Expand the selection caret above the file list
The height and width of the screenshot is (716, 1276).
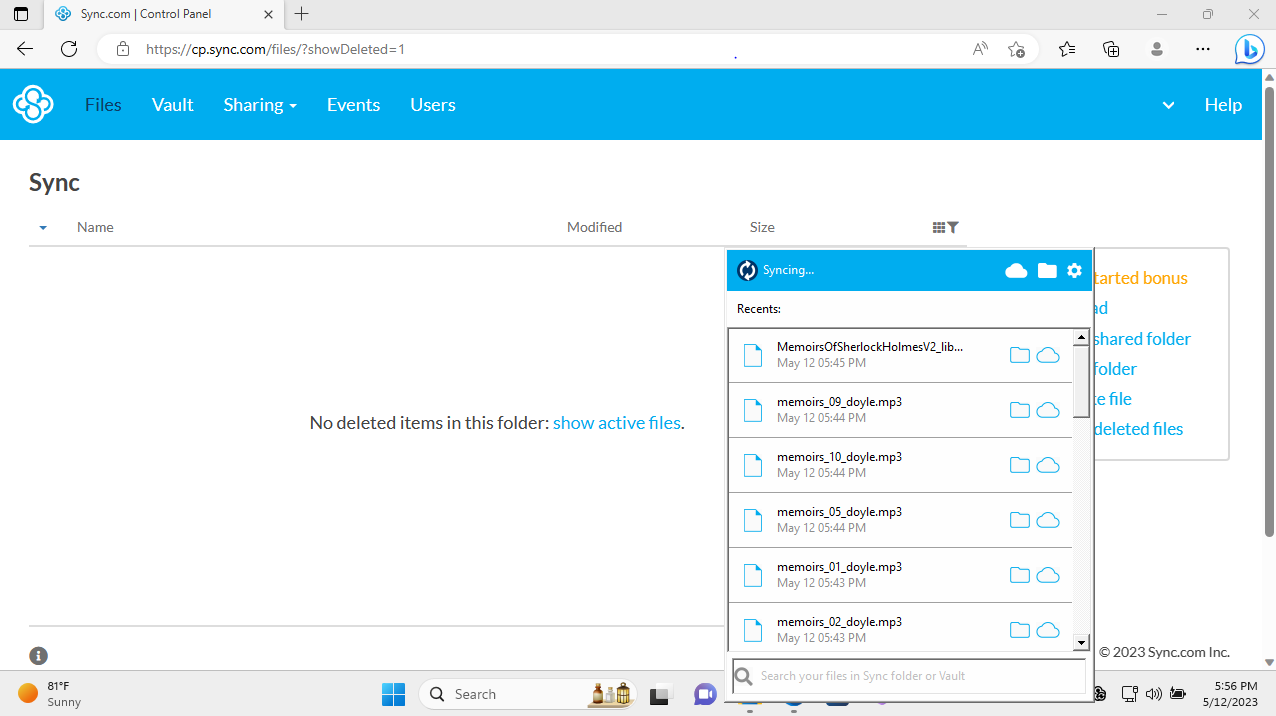[43, 227]
